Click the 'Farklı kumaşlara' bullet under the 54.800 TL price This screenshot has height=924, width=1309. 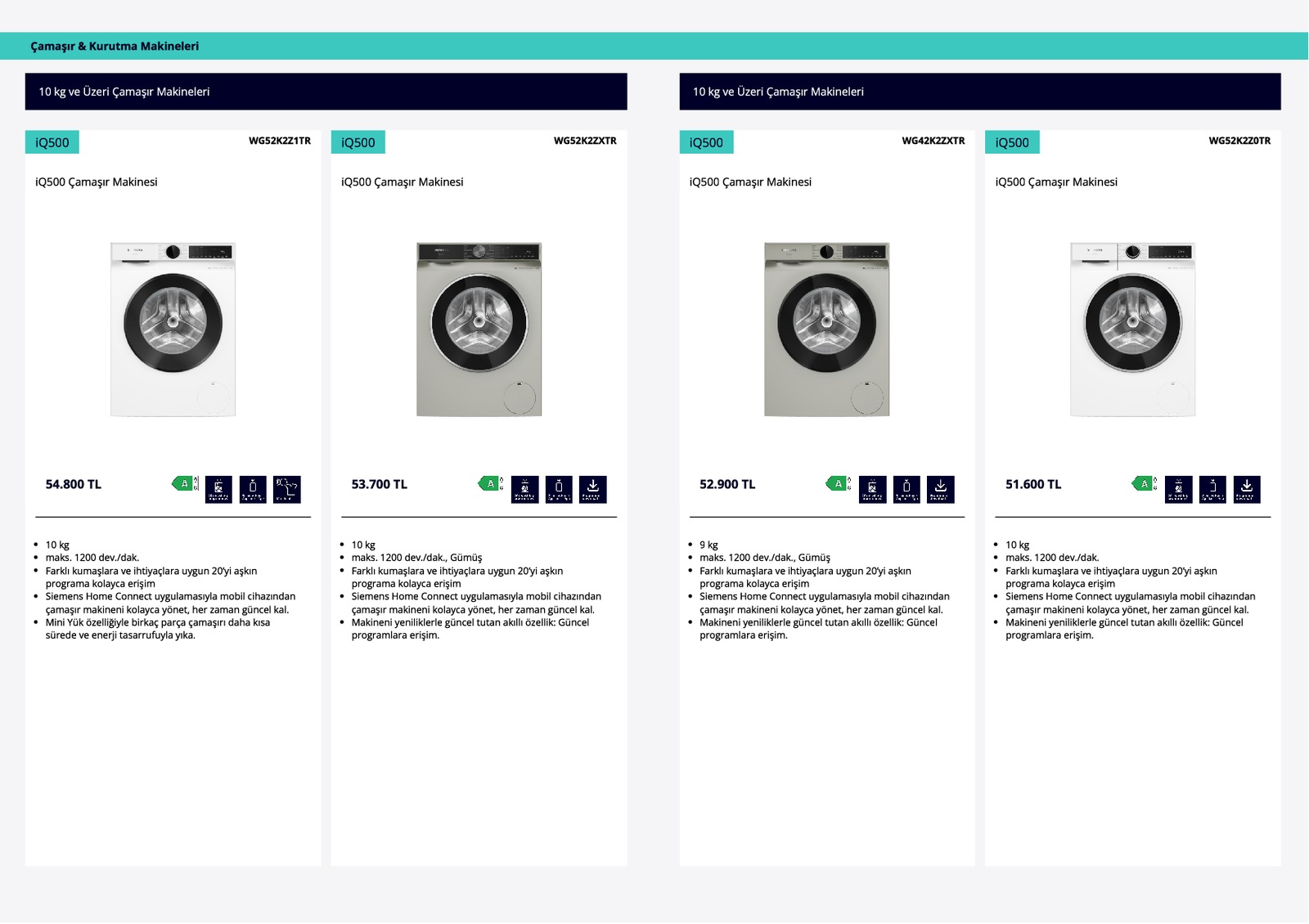151,577
